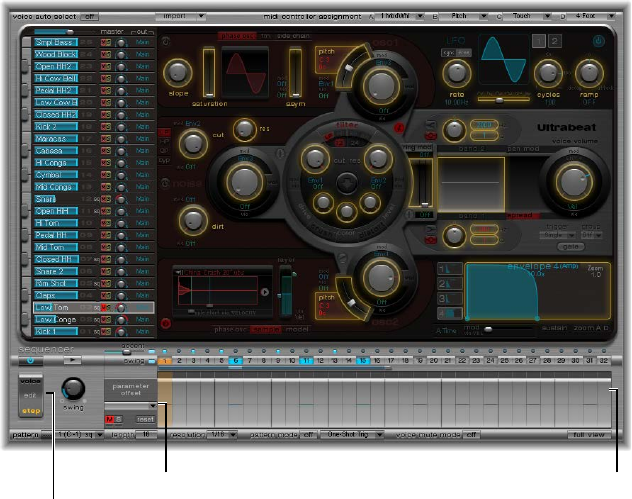Solo the Snare voice
Screen dimensions: 632x499
coord(108,199)
